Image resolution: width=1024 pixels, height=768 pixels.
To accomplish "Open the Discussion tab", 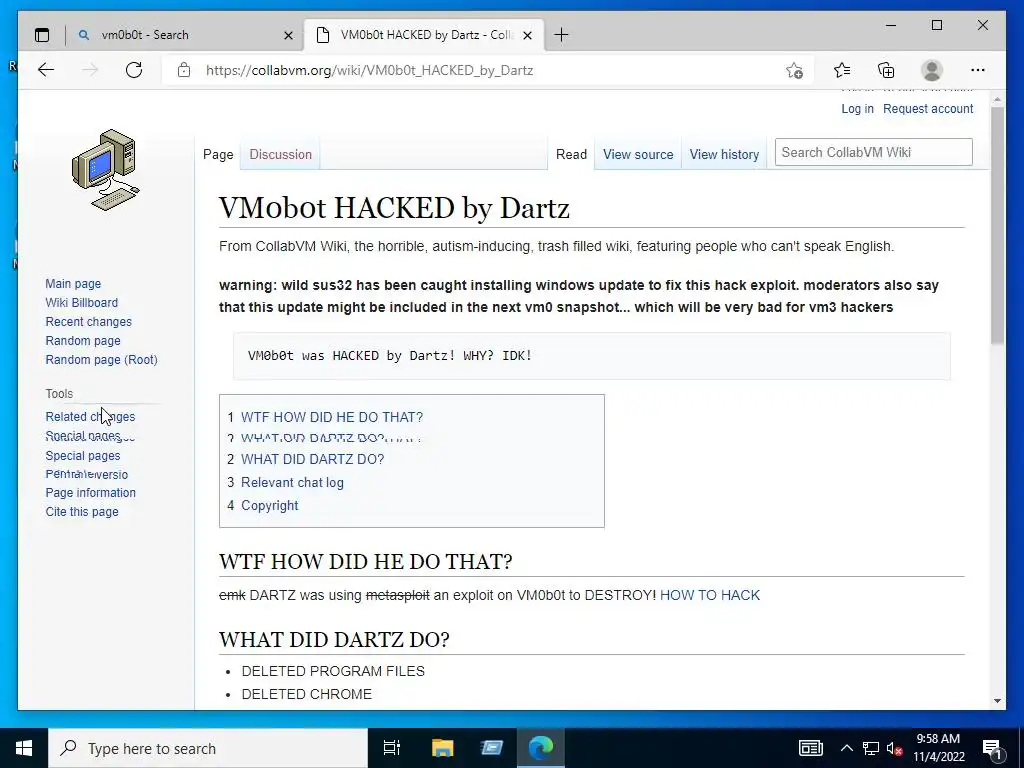I will pos(280,155).
